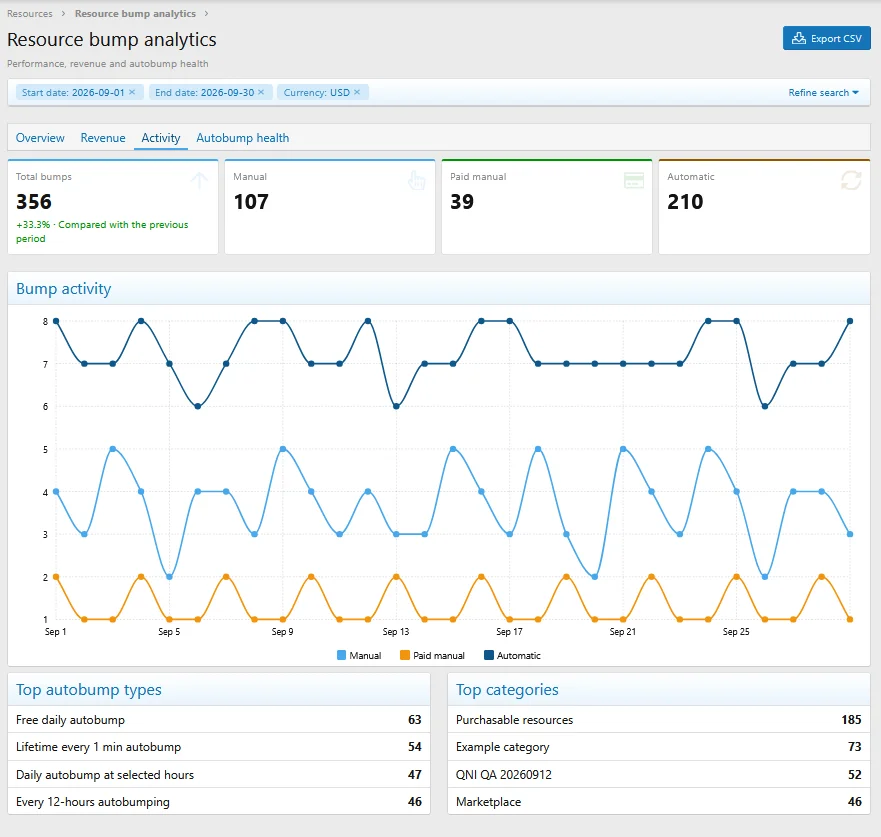This screenshot has height=837, width=881.
Task: Click the Total bumps value 356
Action: click(x=34, y=202)
